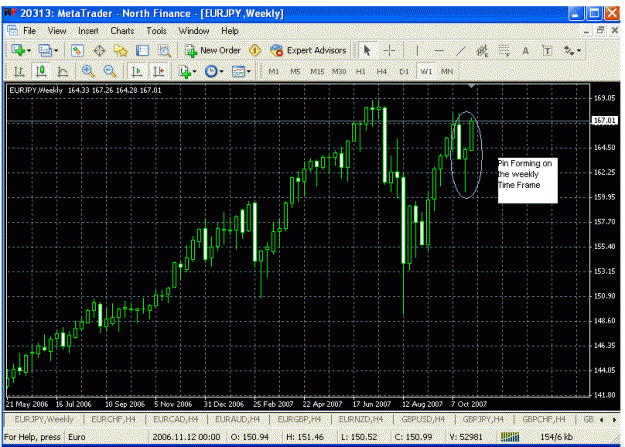Click the 167.01 current price label

click(x=604, y=120)
